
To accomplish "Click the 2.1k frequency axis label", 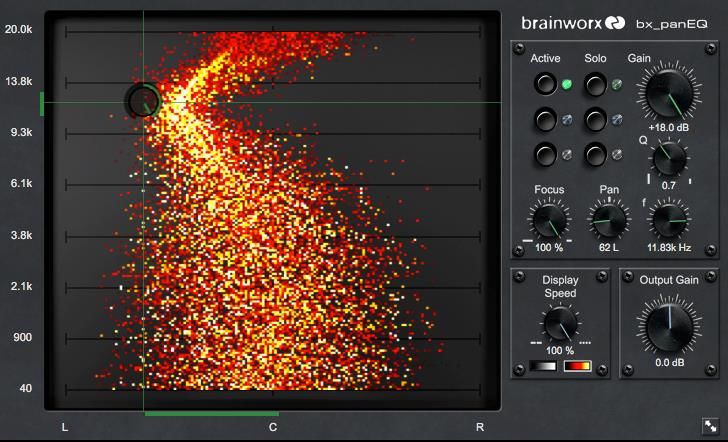I will point(21,286).
